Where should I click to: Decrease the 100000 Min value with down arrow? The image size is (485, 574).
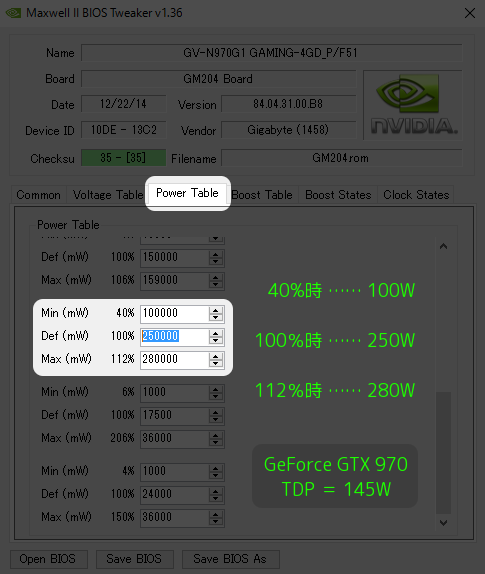(x=216, y=317)
